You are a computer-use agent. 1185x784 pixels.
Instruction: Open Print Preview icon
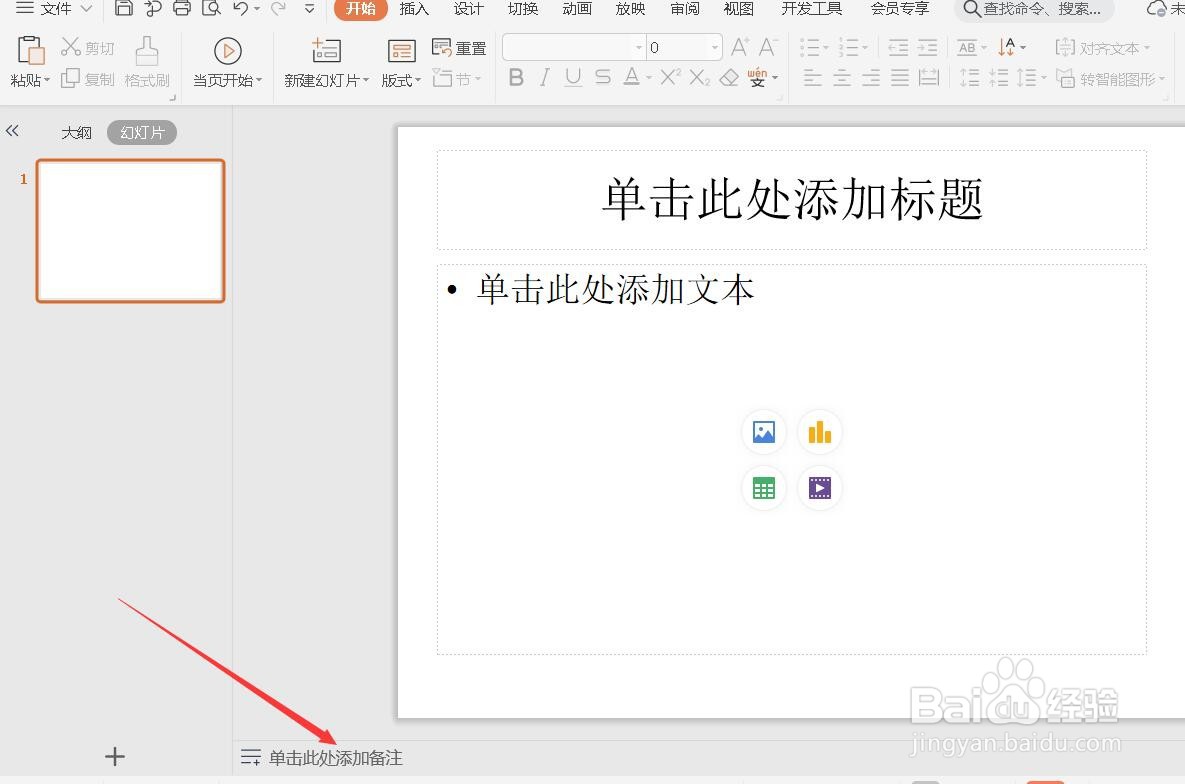tap(212, 8)
